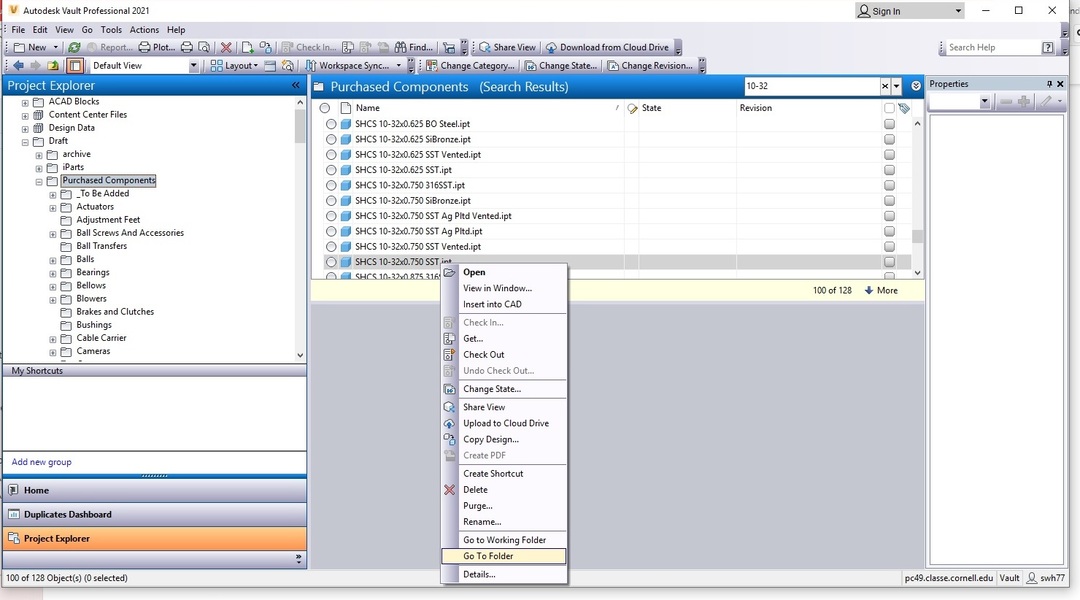Viewport: 1080px width, 600px height.
Task: Click the Add new group link
Action: [41, 462]
